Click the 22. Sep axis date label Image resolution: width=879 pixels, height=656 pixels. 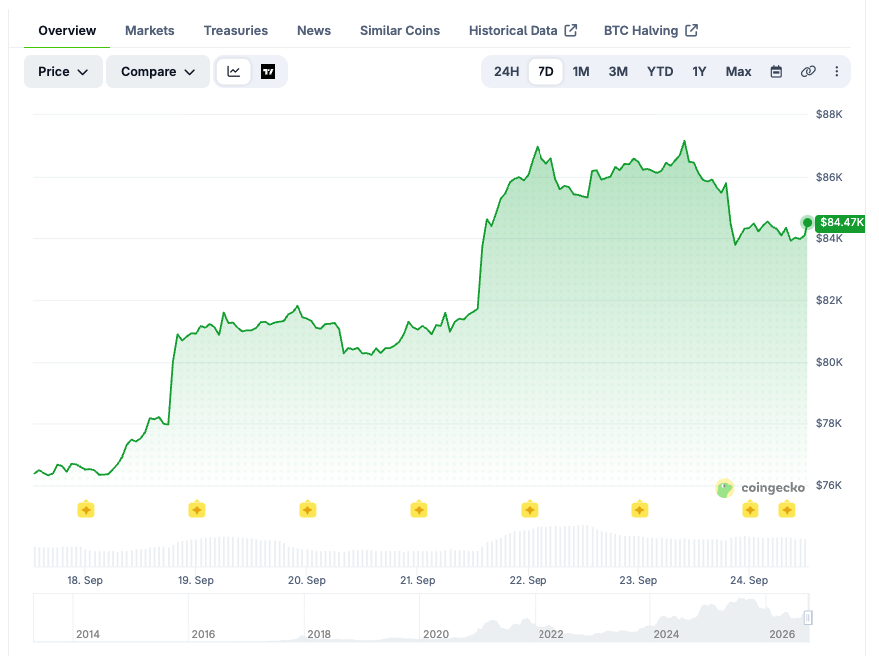pos(528,580)
